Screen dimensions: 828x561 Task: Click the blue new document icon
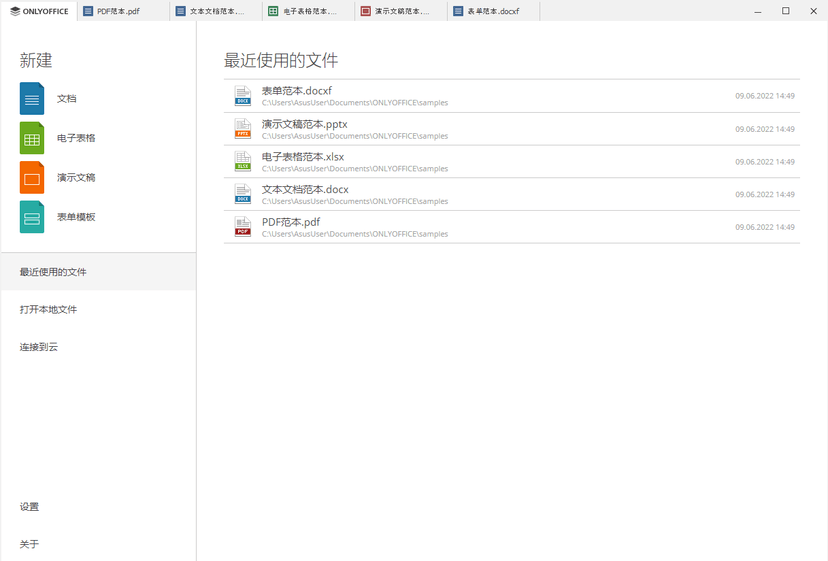coord(32,98)
